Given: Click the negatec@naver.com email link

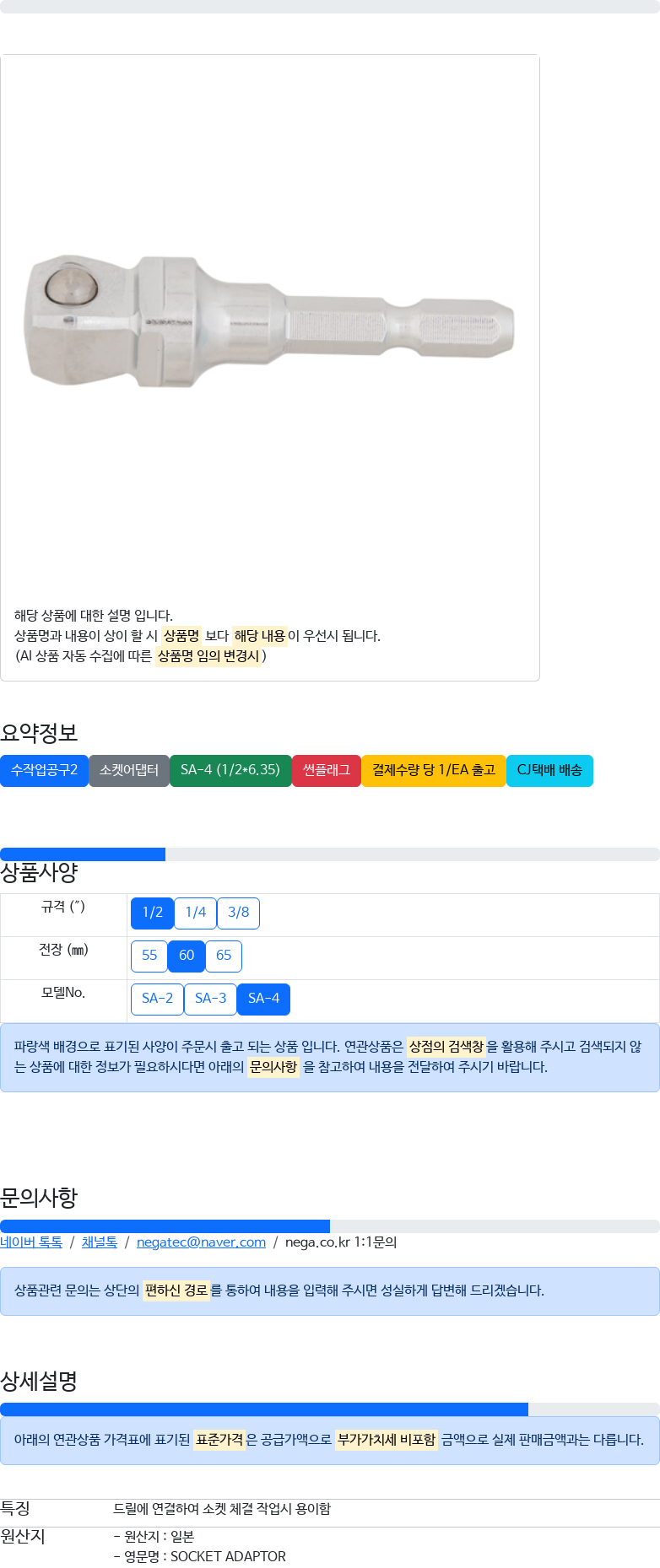Looking at the screenshot, I should (x=201, y=1242).
